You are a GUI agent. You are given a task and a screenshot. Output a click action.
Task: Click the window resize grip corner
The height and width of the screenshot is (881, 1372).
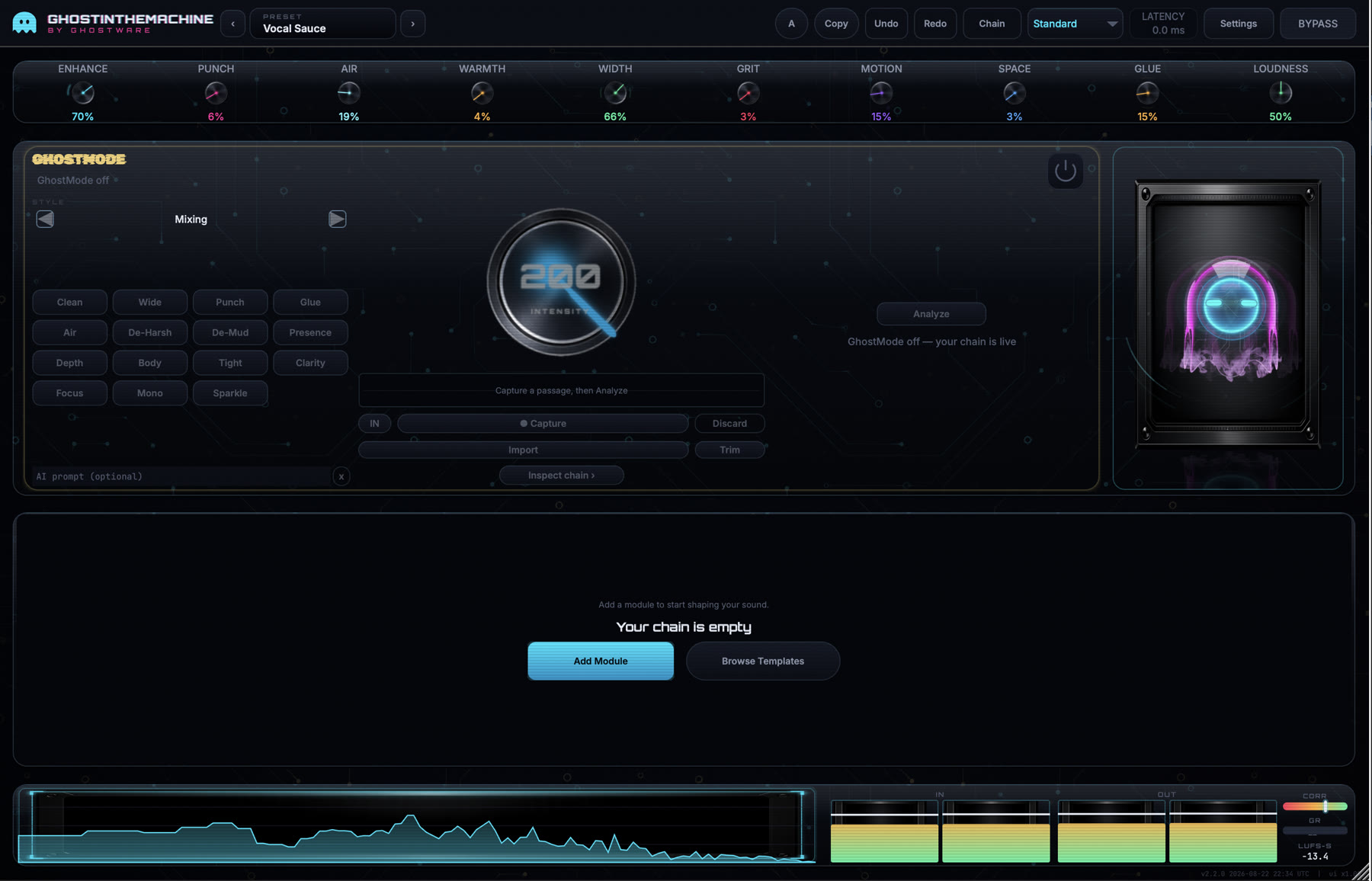click(x=1361, y=872)
